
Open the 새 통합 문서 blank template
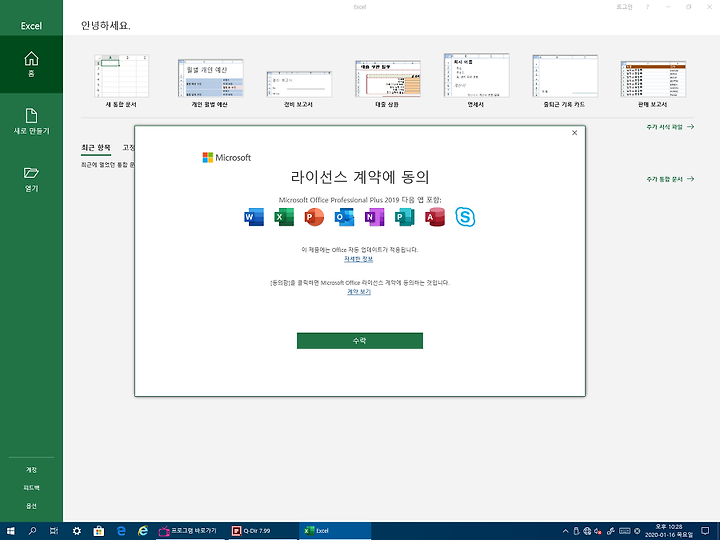click(121, 81)
